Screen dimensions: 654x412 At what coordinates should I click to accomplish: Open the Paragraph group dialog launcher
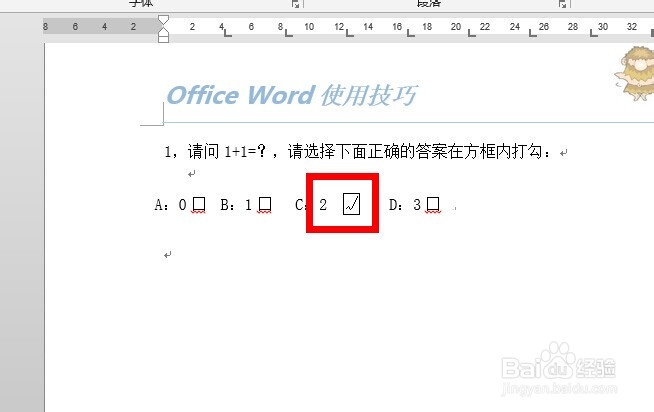(563, 4)
